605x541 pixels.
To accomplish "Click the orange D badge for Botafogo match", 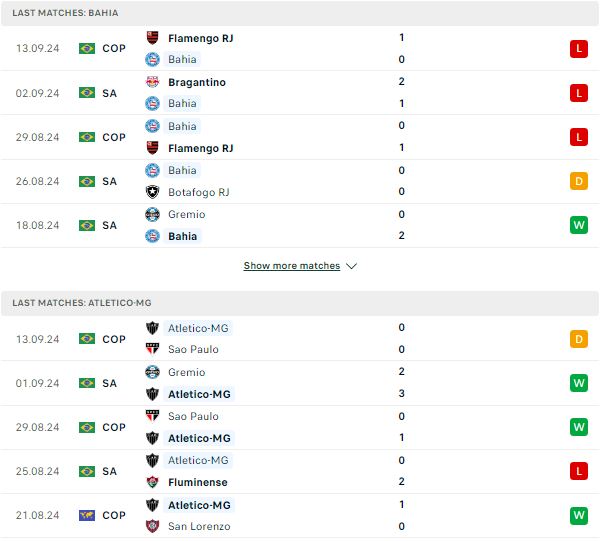I will pyautogui.click(x=579, y=181).
